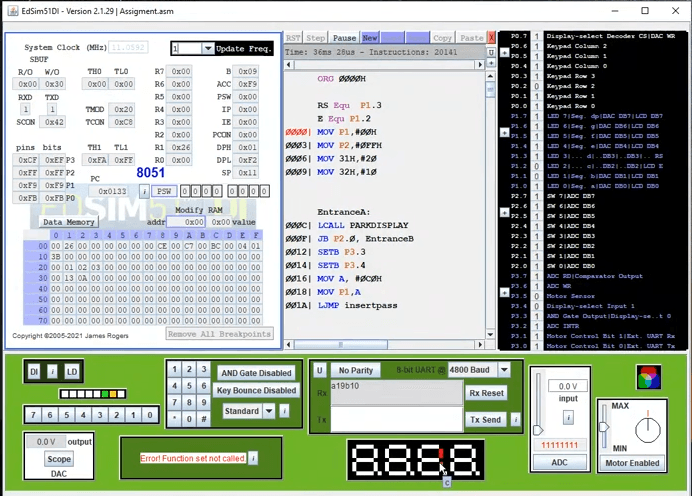
Task: Click the Pause button in code toolbar
Action: pos(343,37)
